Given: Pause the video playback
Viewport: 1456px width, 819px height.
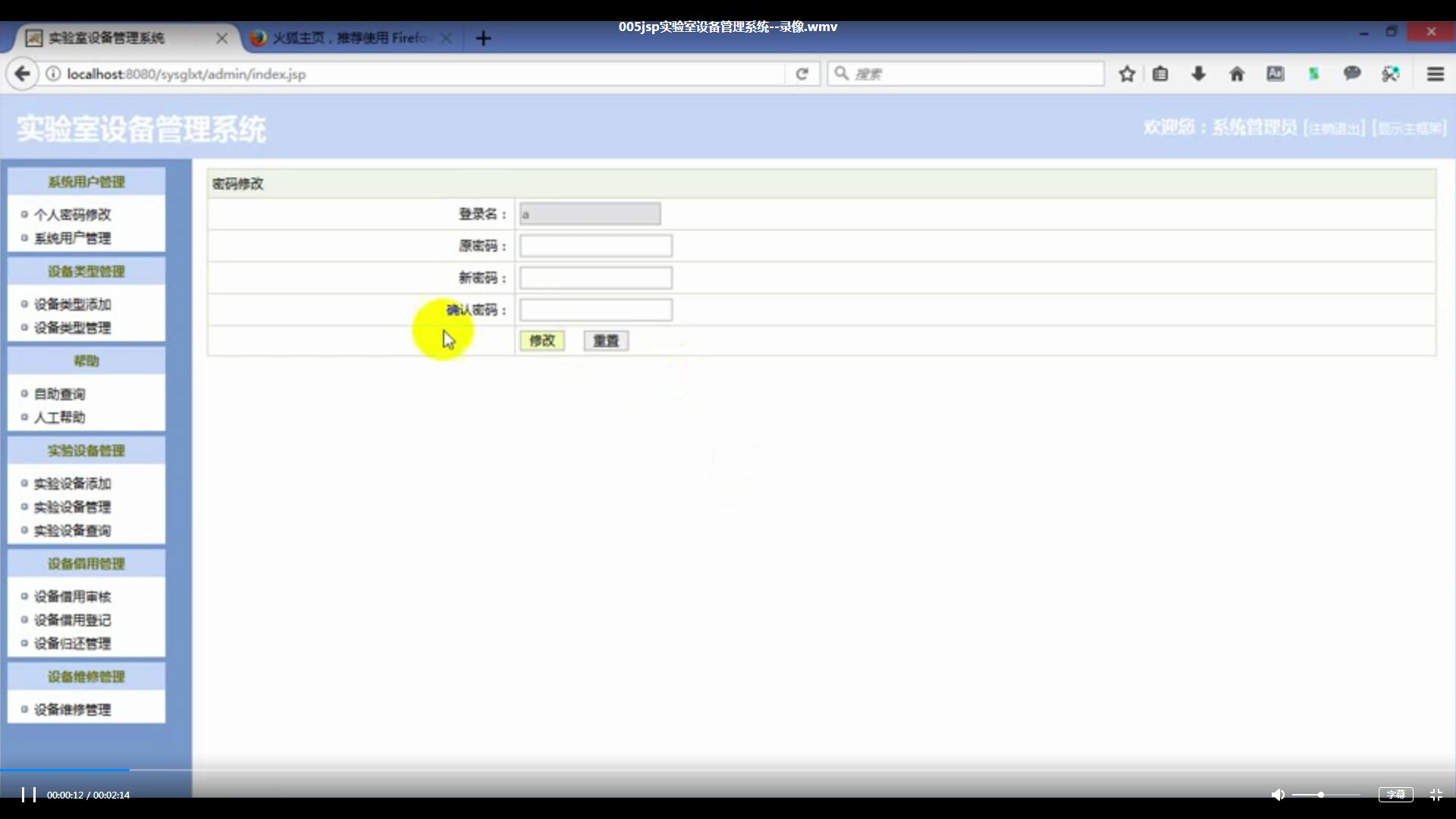Looking at the screenshot, I should [x=29, y=794].
